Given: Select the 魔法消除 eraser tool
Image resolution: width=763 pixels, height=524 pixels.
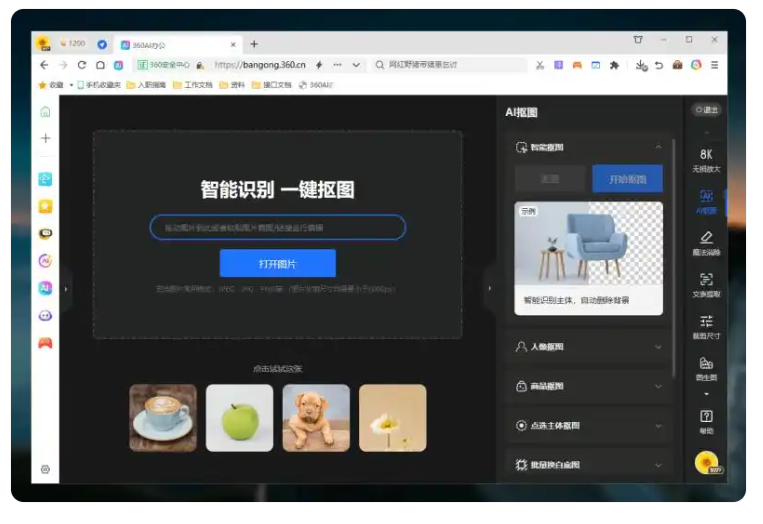Looking at the screenshot, I should click(706, 243).
